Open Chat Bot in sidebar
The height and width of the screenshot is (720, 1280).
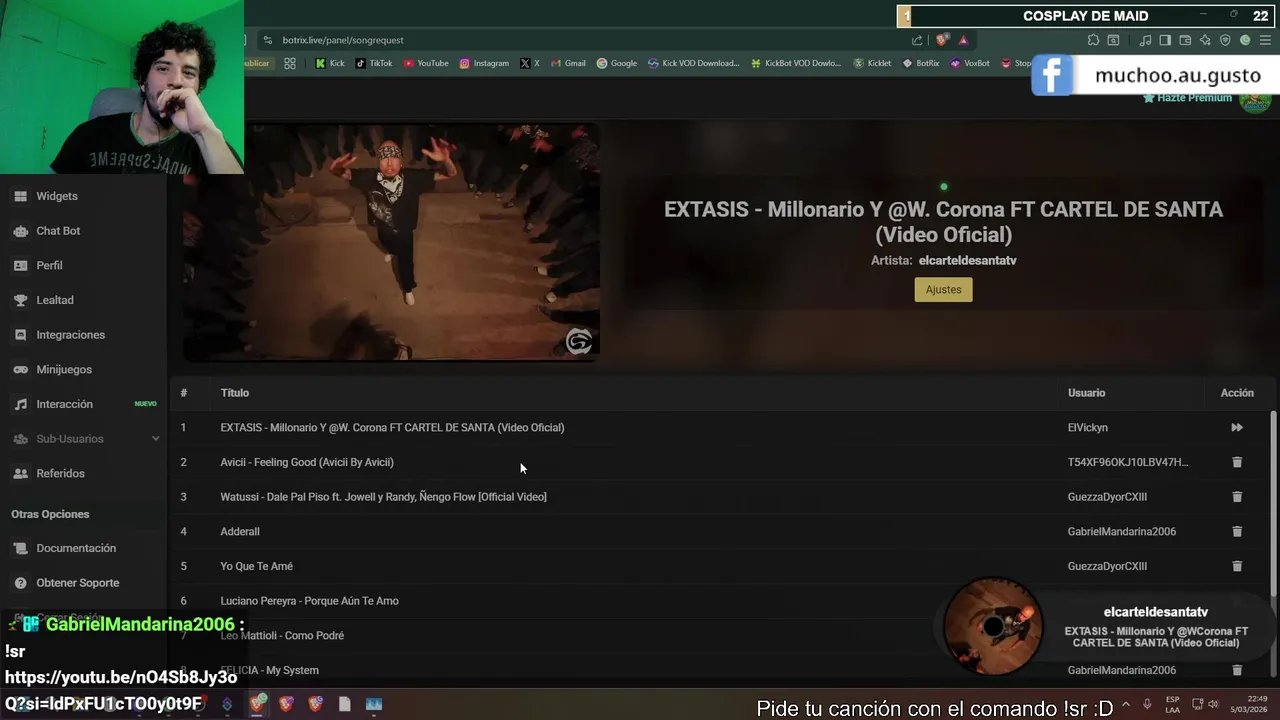pyautogui.click(x=58, y=231)
